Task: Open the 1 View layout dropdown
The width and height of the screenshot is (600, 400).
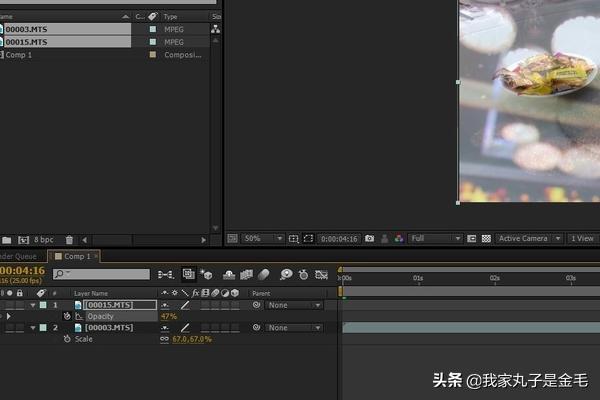Action: click(x=583, y=238)
